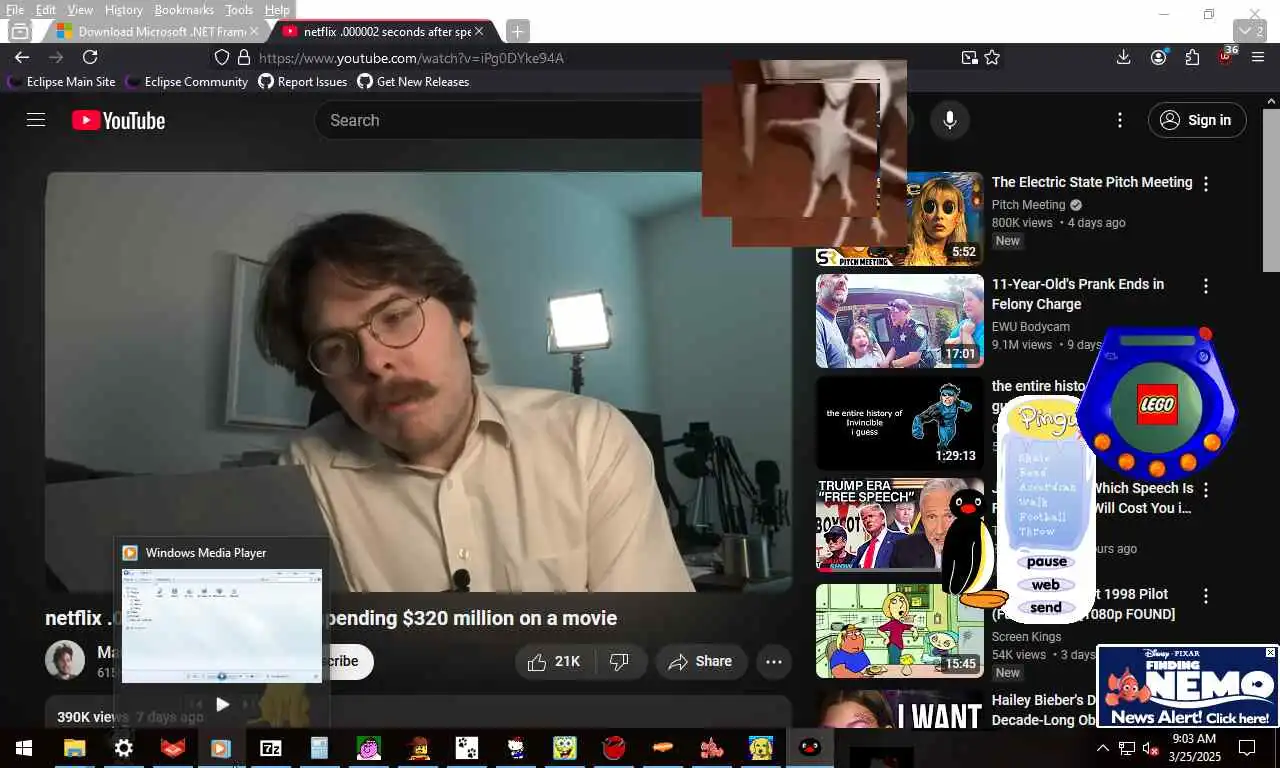Like the video with 21K likes
The height and width of the screenshot is (768, 1280).
click(554, 661)
